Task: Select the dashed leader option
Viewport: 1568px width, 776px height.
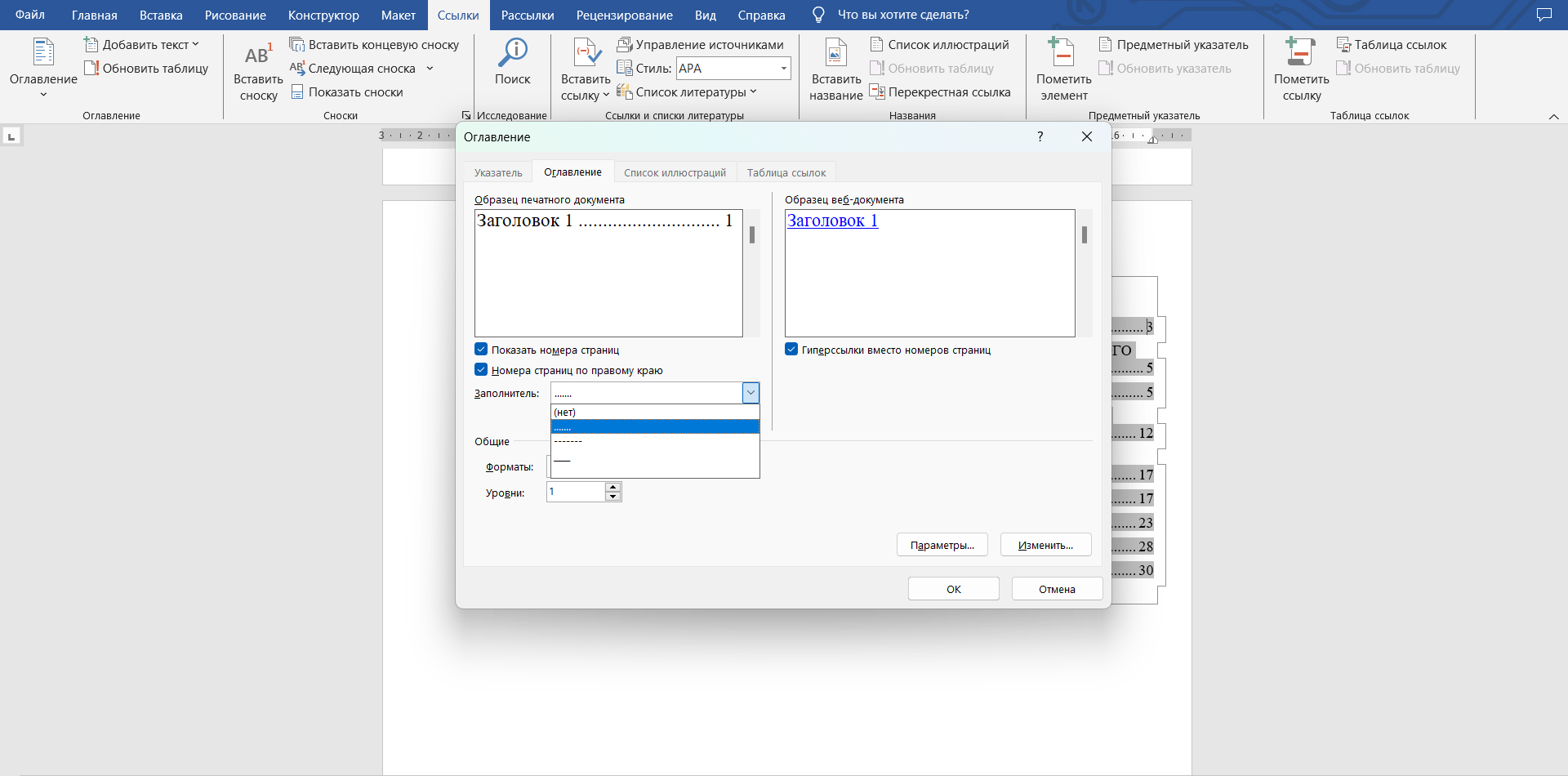Action: pos(655,442)
